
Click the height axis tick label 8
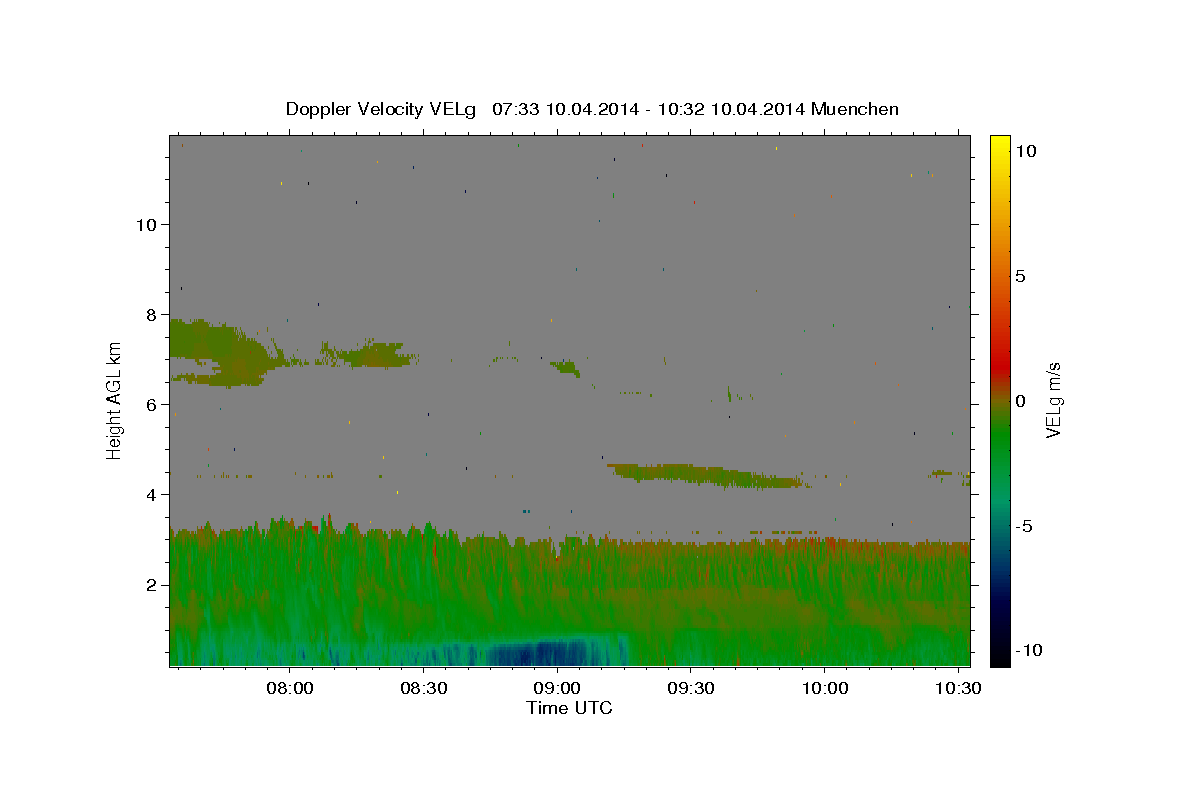coord(150,314)
